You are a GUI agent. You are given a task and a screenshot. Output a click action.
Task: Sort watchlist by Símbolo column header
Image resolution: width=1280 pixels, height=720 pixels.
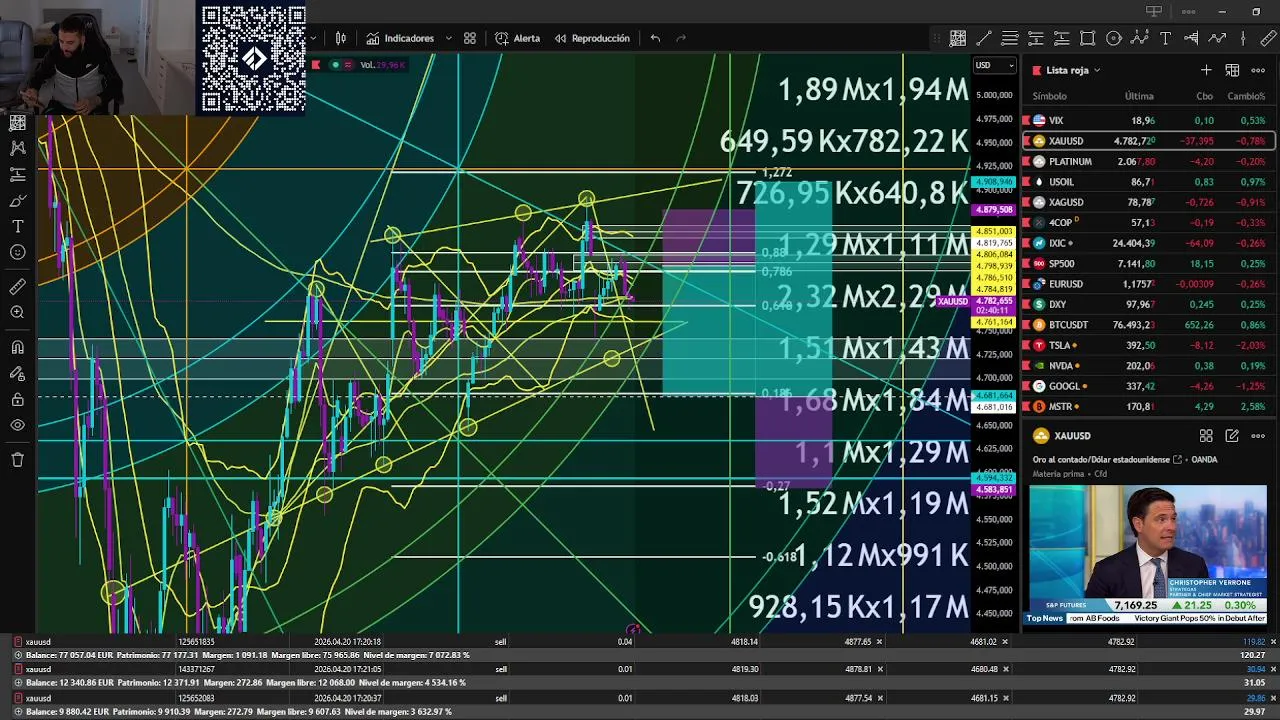tap(1049, 96)
